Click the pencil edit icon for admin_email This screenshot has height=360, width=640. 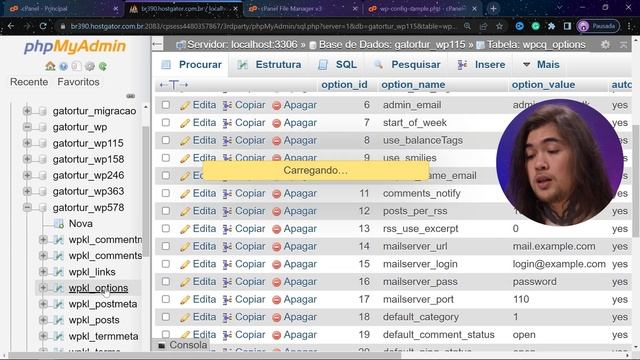[184, 105]
